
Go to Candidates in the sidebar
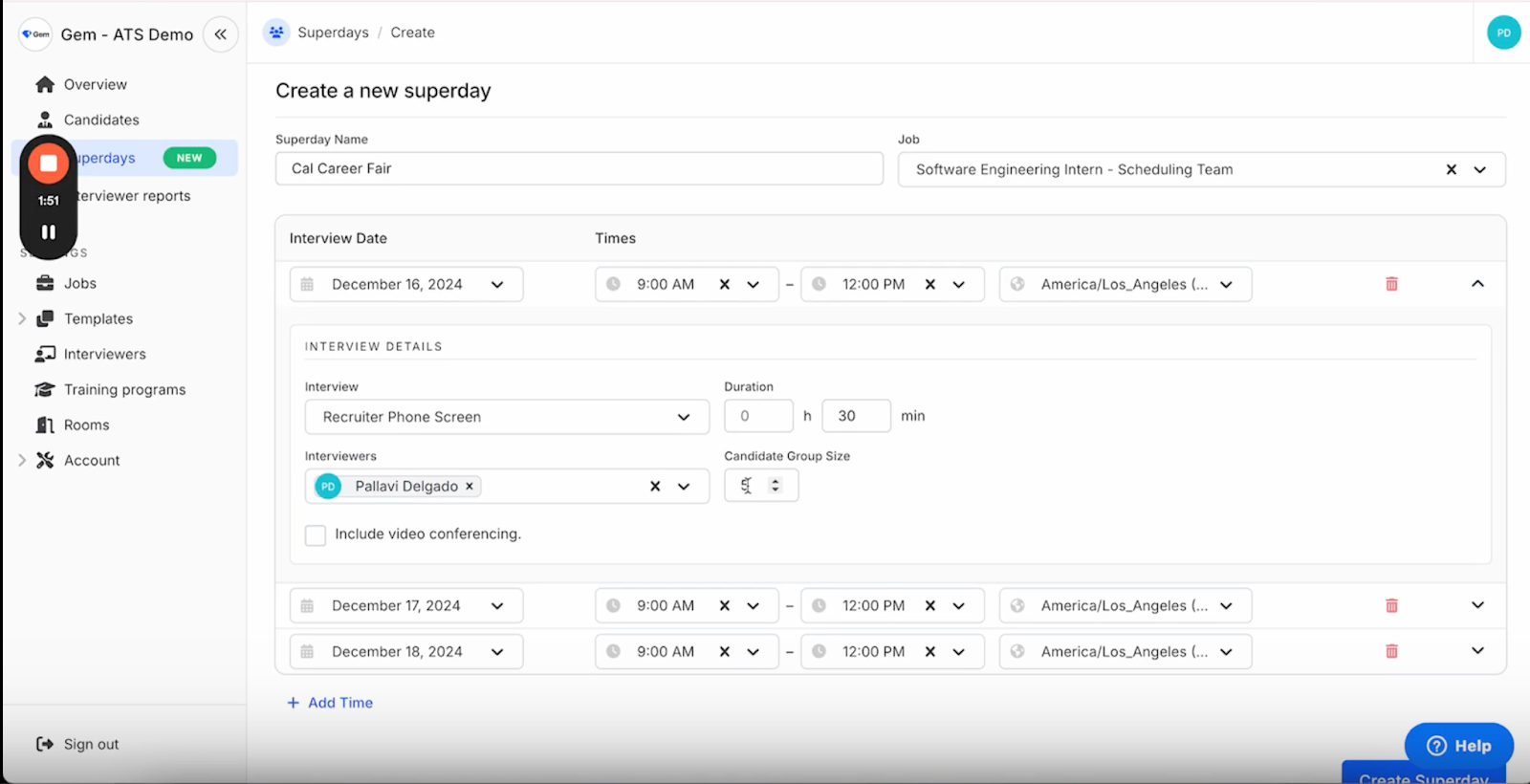101,120
